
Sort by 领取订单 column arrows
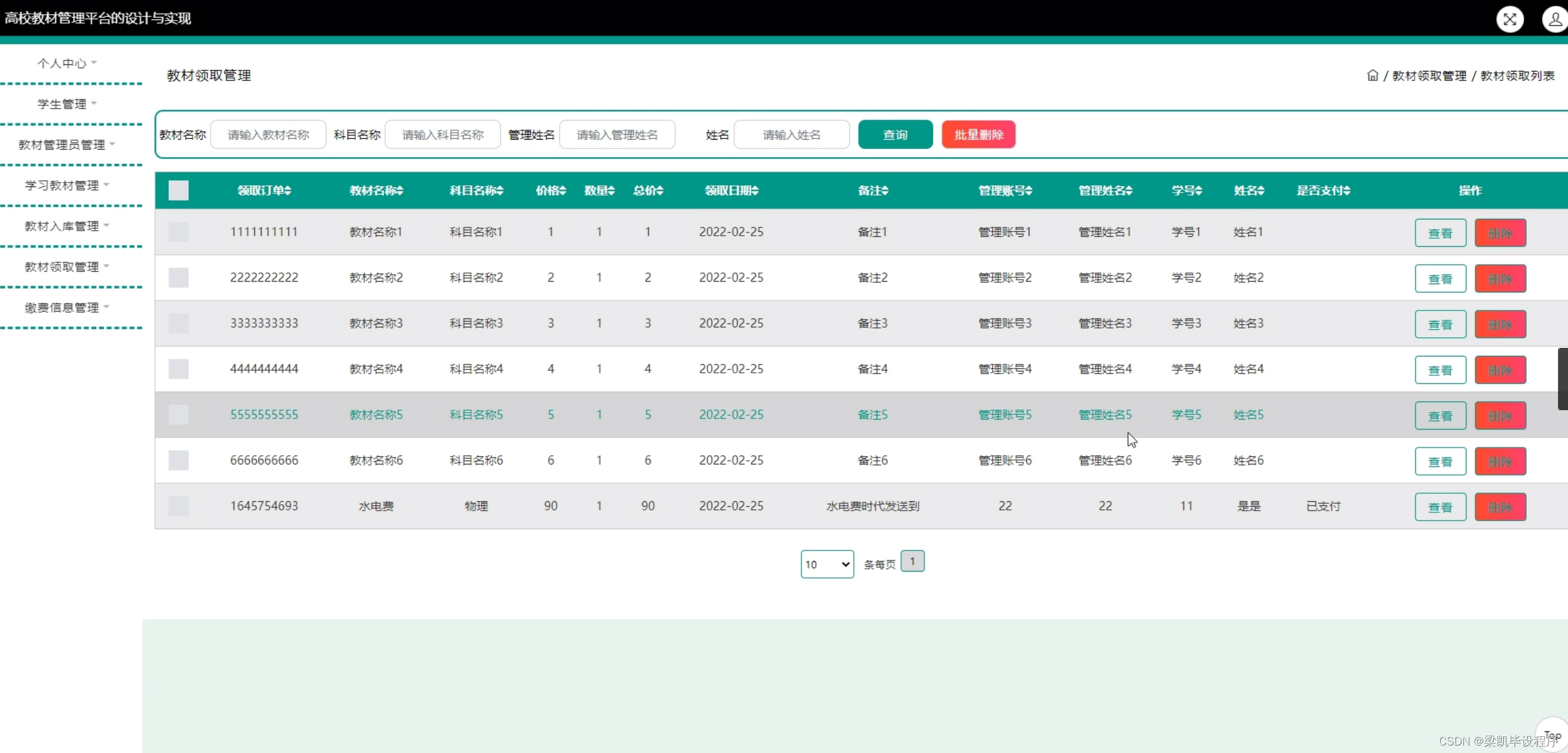[289, 191]
